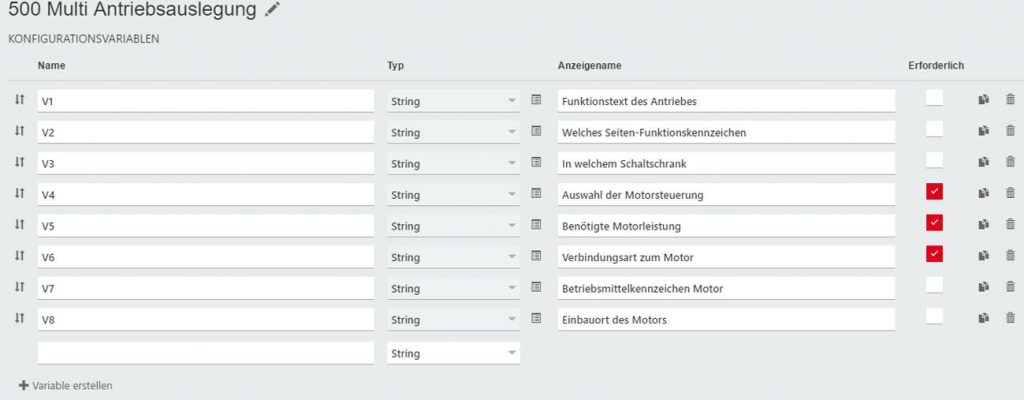Open the Typ dropdown in the empty row
The height and width of the screenshot is (400, 1024).
pos(453,353)
